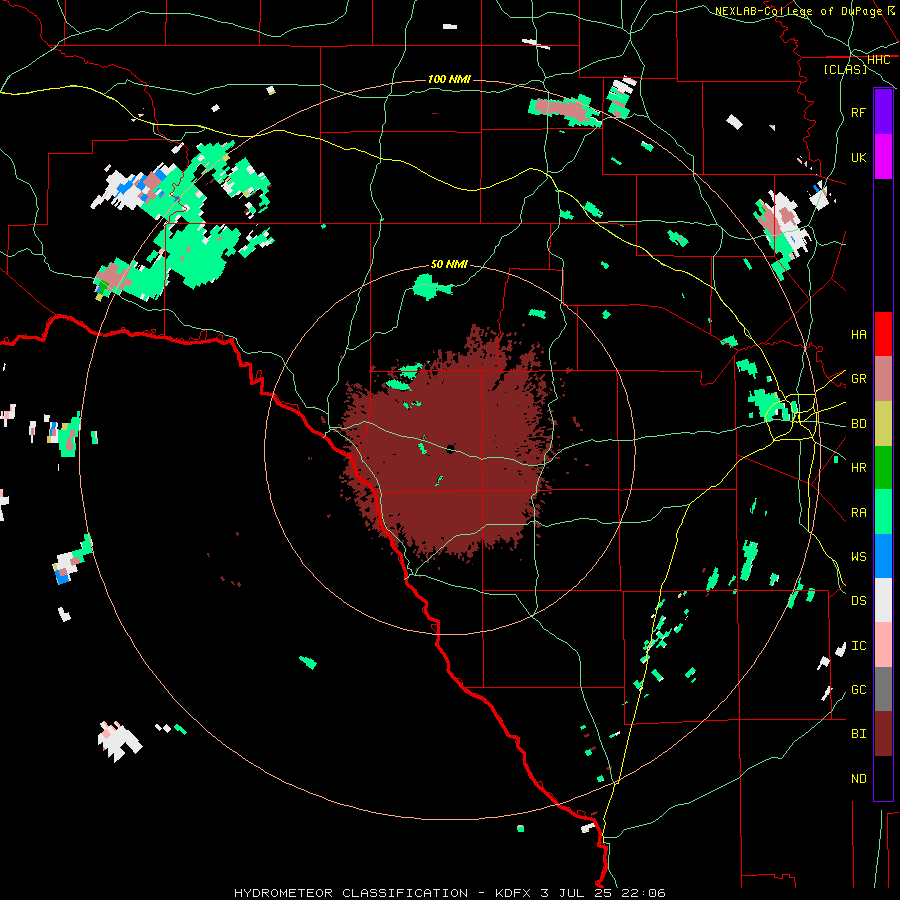Click the "BD" legend label
The image size is (900, 900).
tap(858, 424)
